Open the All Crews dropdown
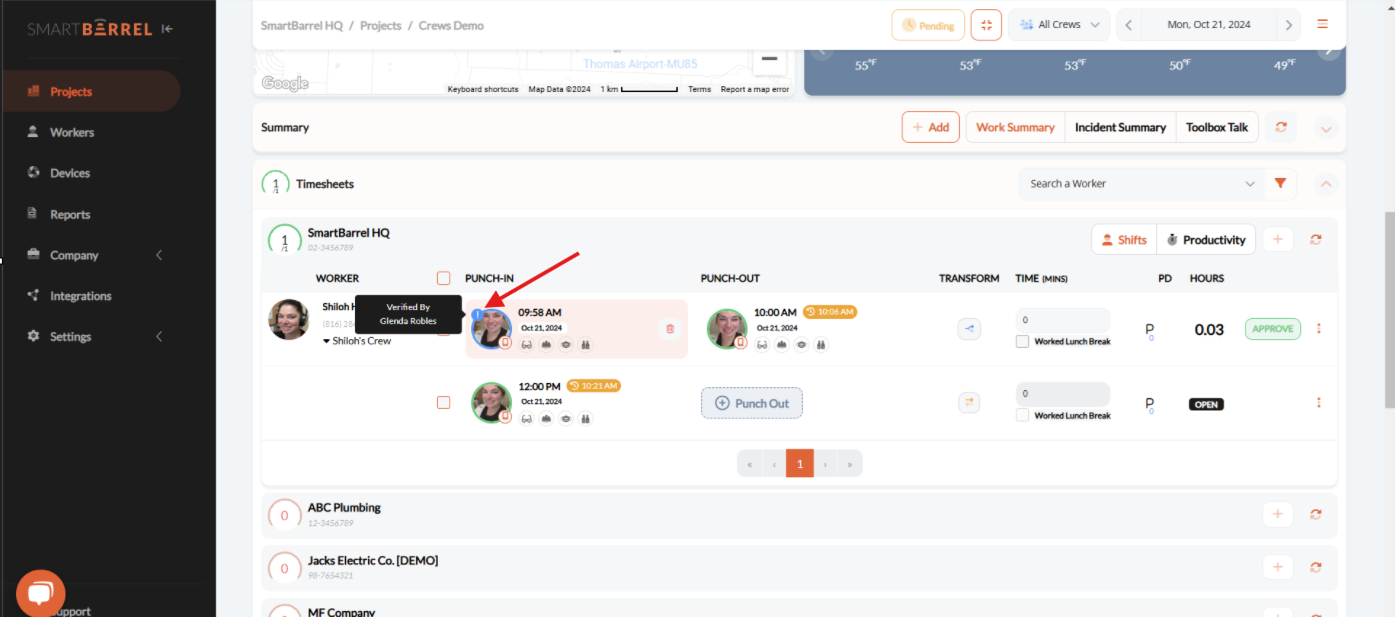This screenshot has width=1395, height=617. pyautogui.click(x=1059, y=25)
